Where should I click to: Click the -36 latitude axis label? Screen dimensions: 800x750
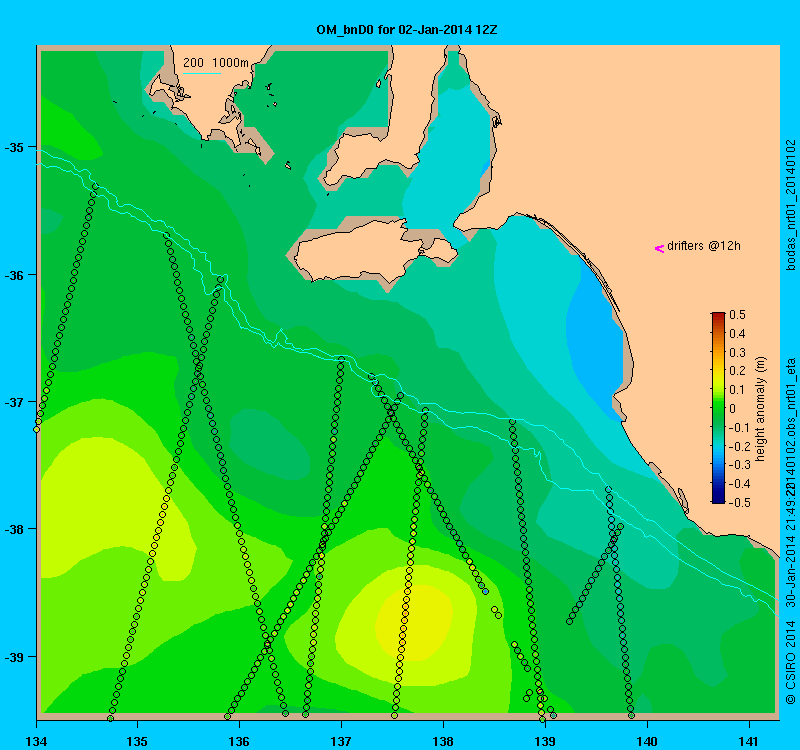point(14,275)
